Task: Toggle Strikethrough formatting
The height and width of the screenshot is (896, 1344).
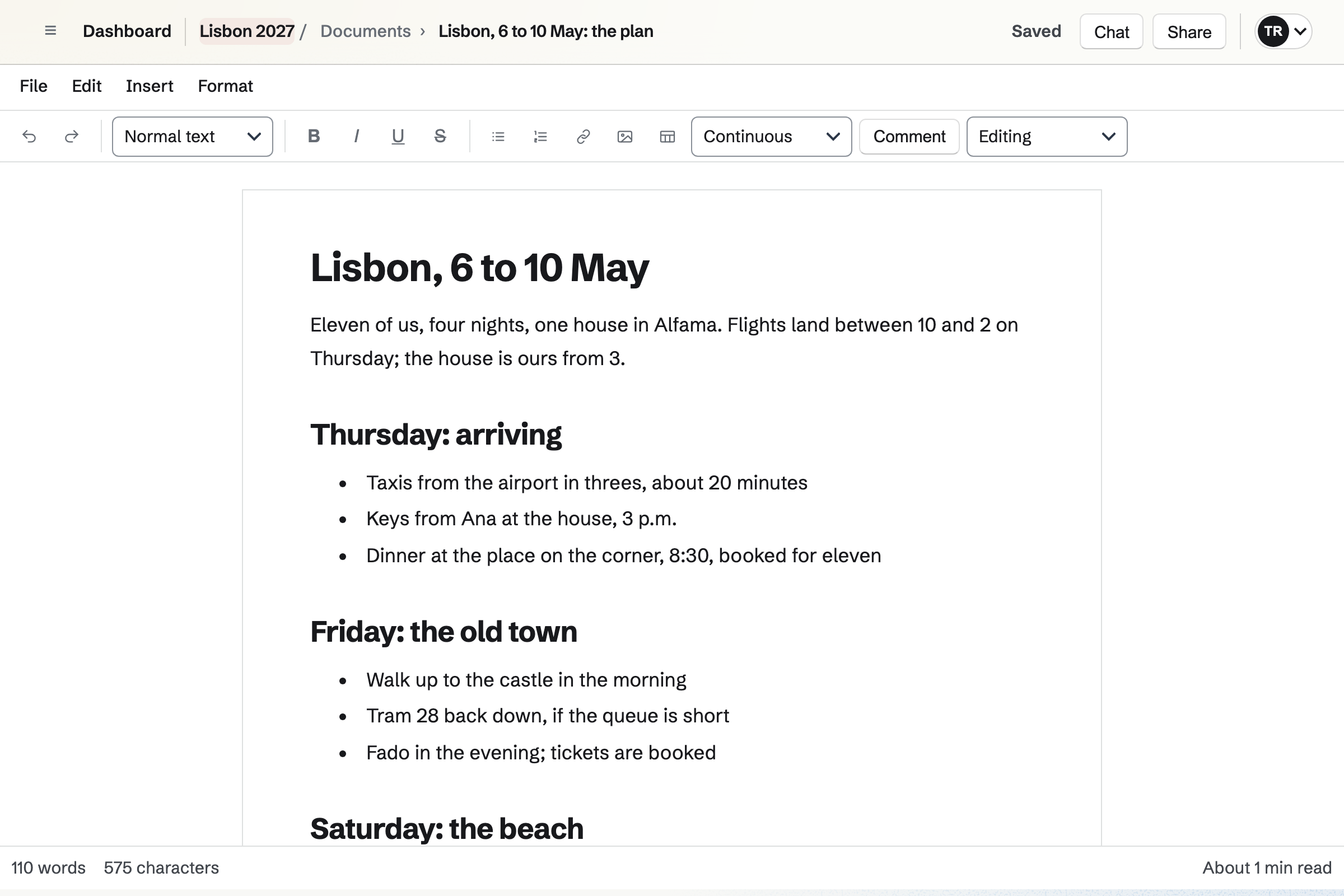Action: (440, 137)
